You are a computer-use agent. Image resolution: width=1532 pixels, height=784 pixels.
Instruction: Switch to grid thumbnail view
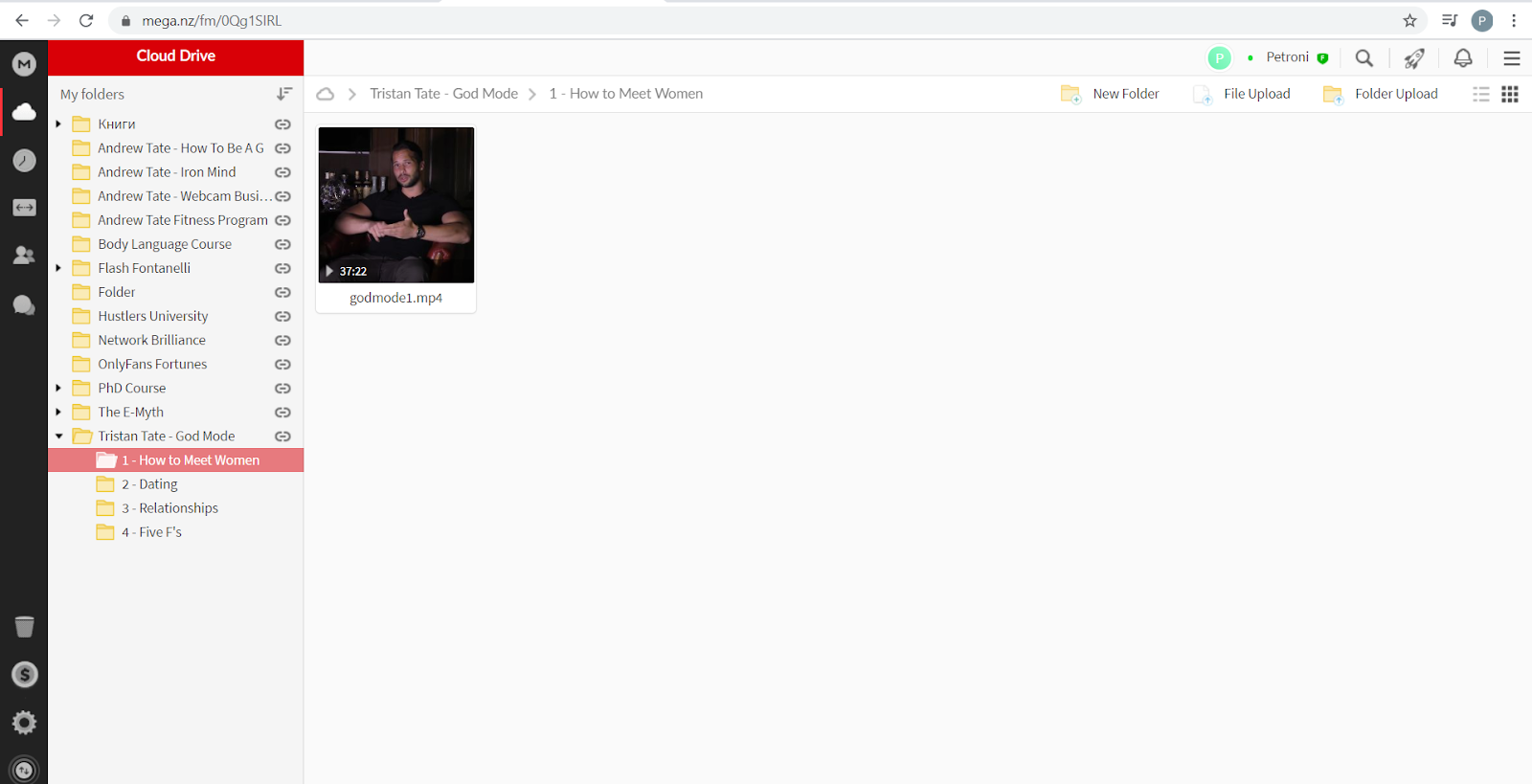(1510, 94)
